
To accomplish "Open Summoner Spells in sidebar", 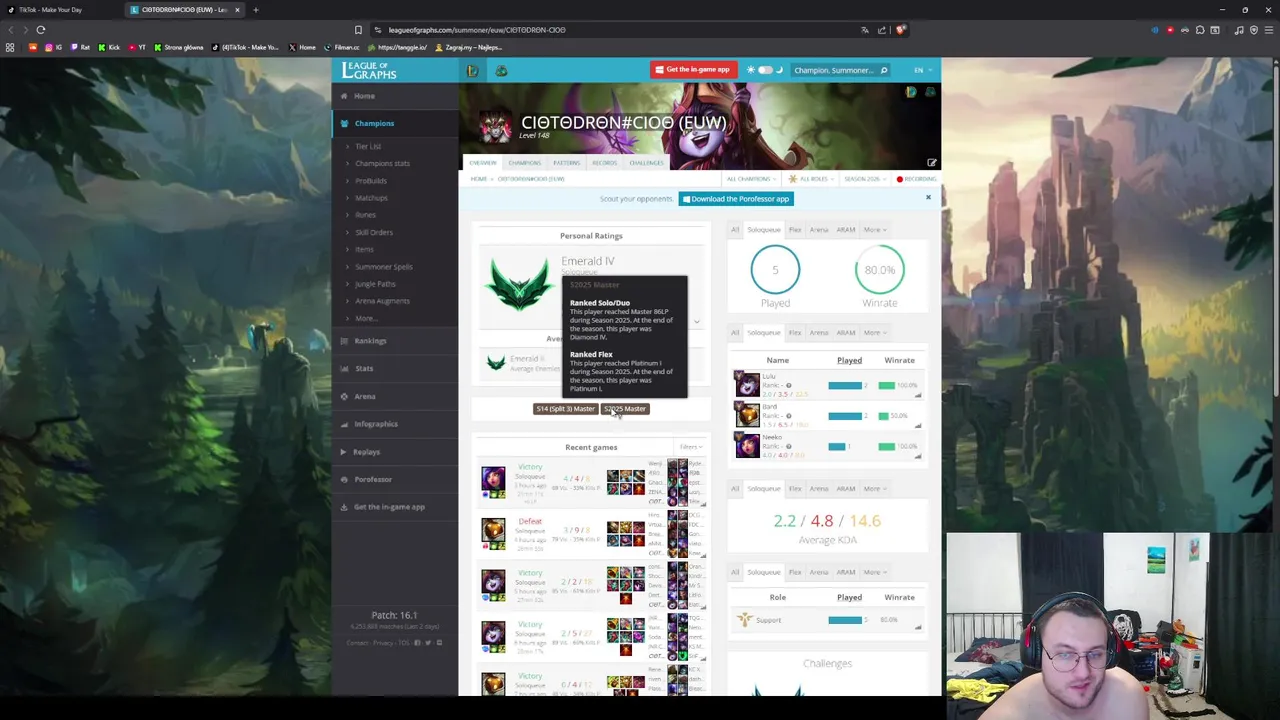I will pos(383,267).
